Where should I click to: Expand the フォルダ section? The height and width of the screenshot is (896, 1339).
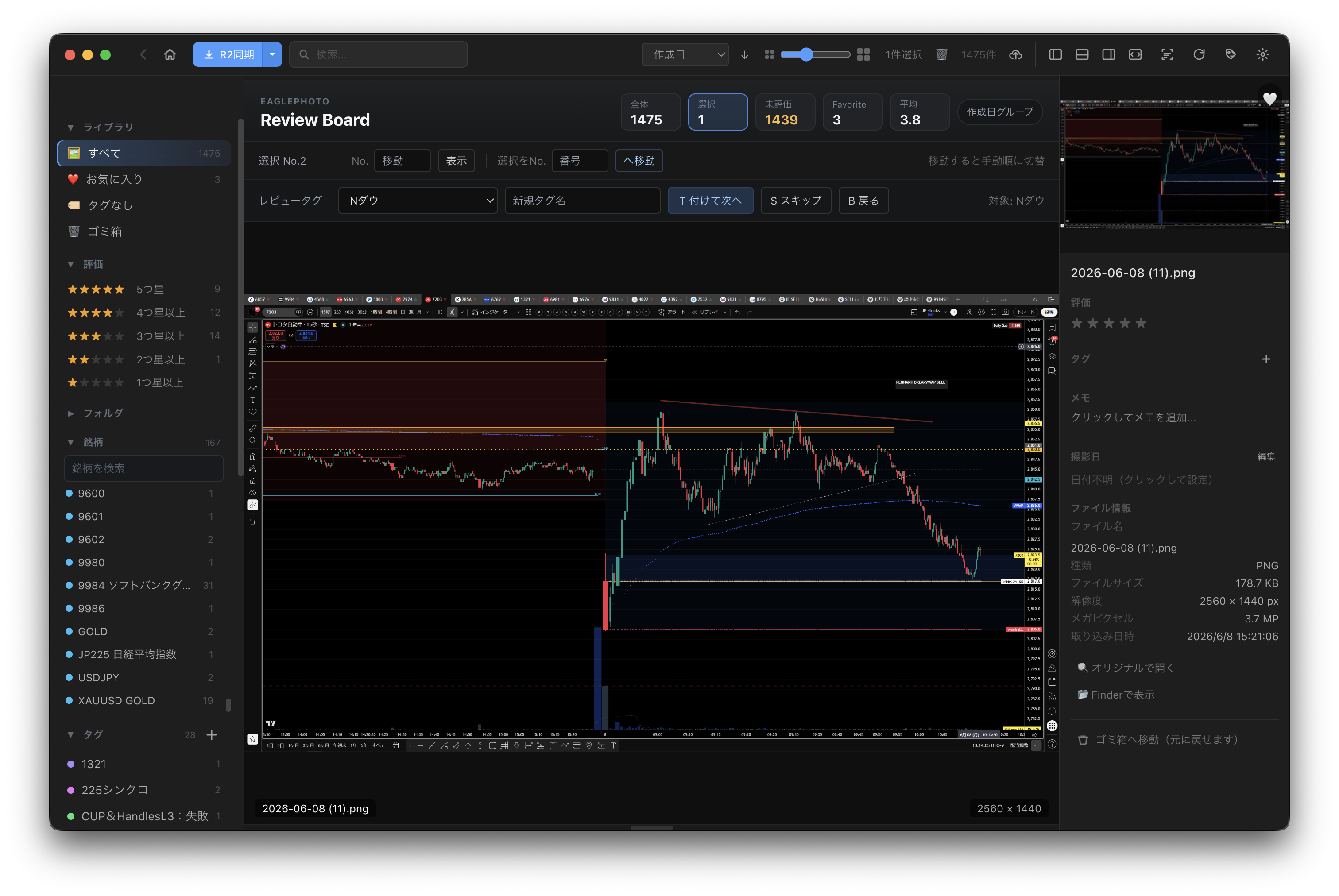coord(70,413)
